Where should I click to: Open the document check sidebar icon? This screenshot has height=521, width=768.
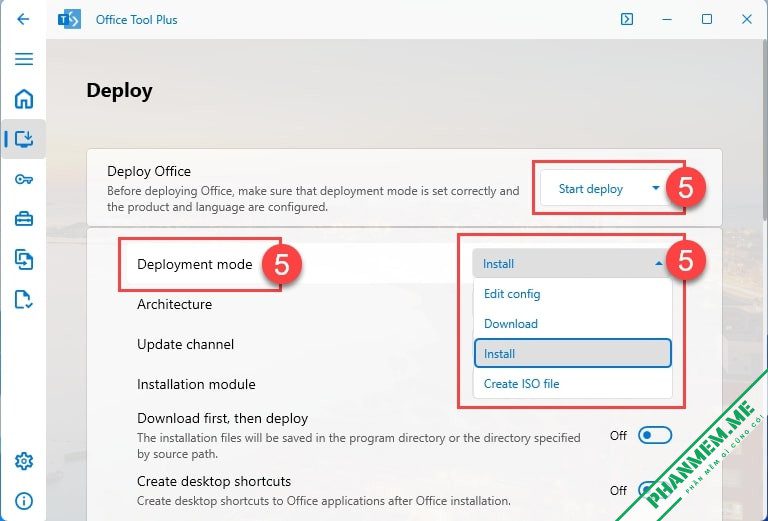tap(24, 300)
